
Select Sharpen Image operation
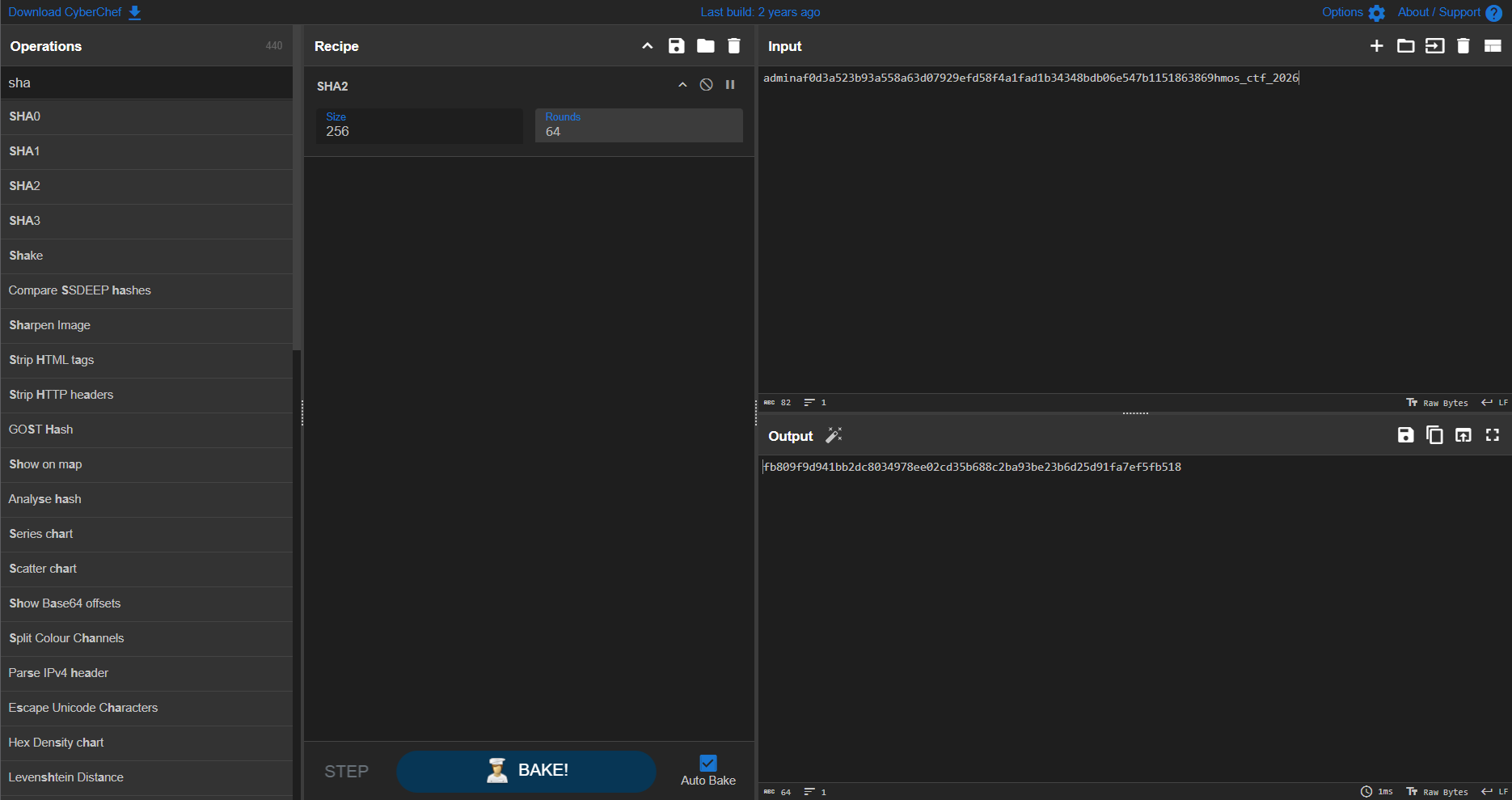pos(146,325)
